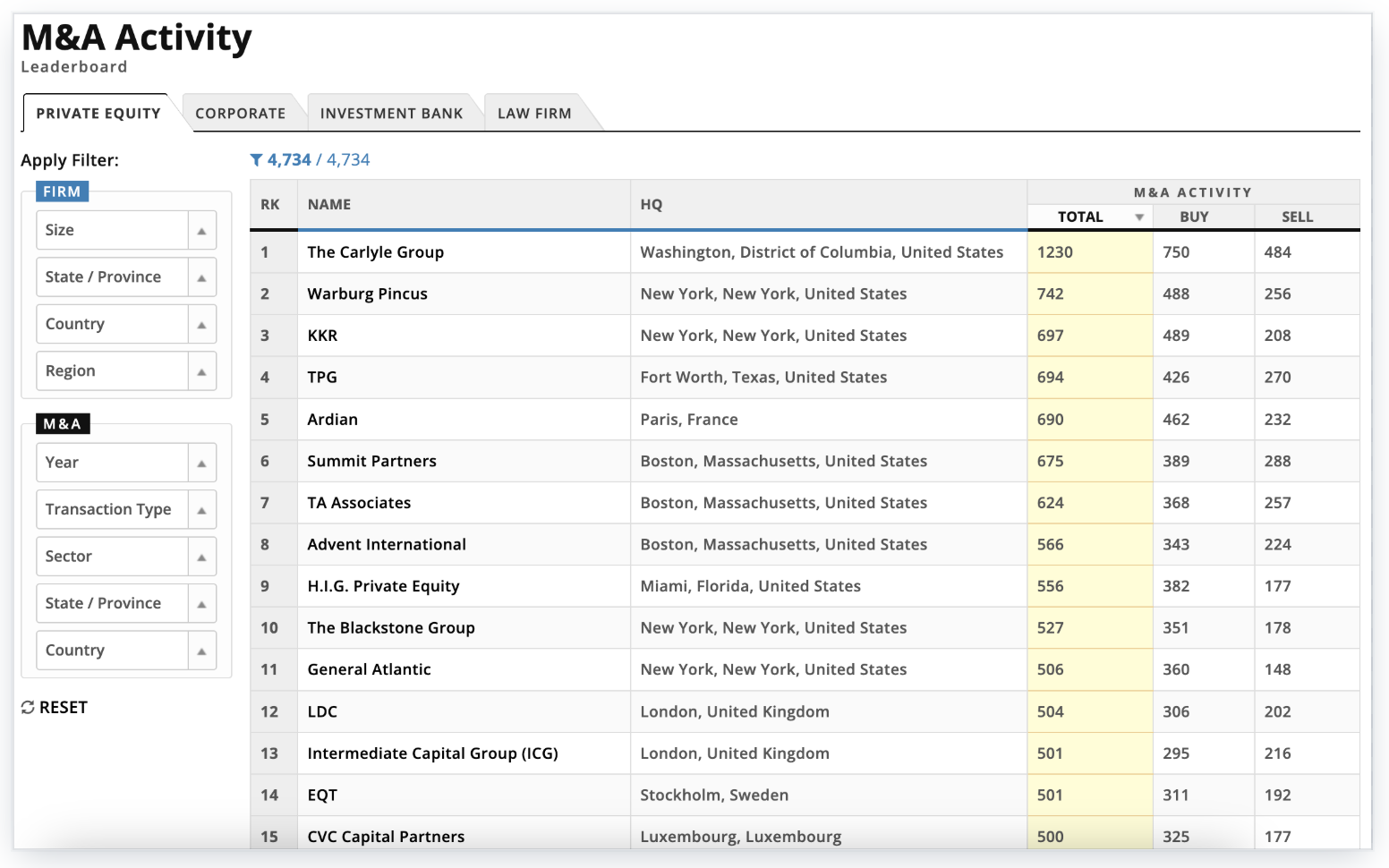
Task: Click the FIRM section badge
Action: 63,191
